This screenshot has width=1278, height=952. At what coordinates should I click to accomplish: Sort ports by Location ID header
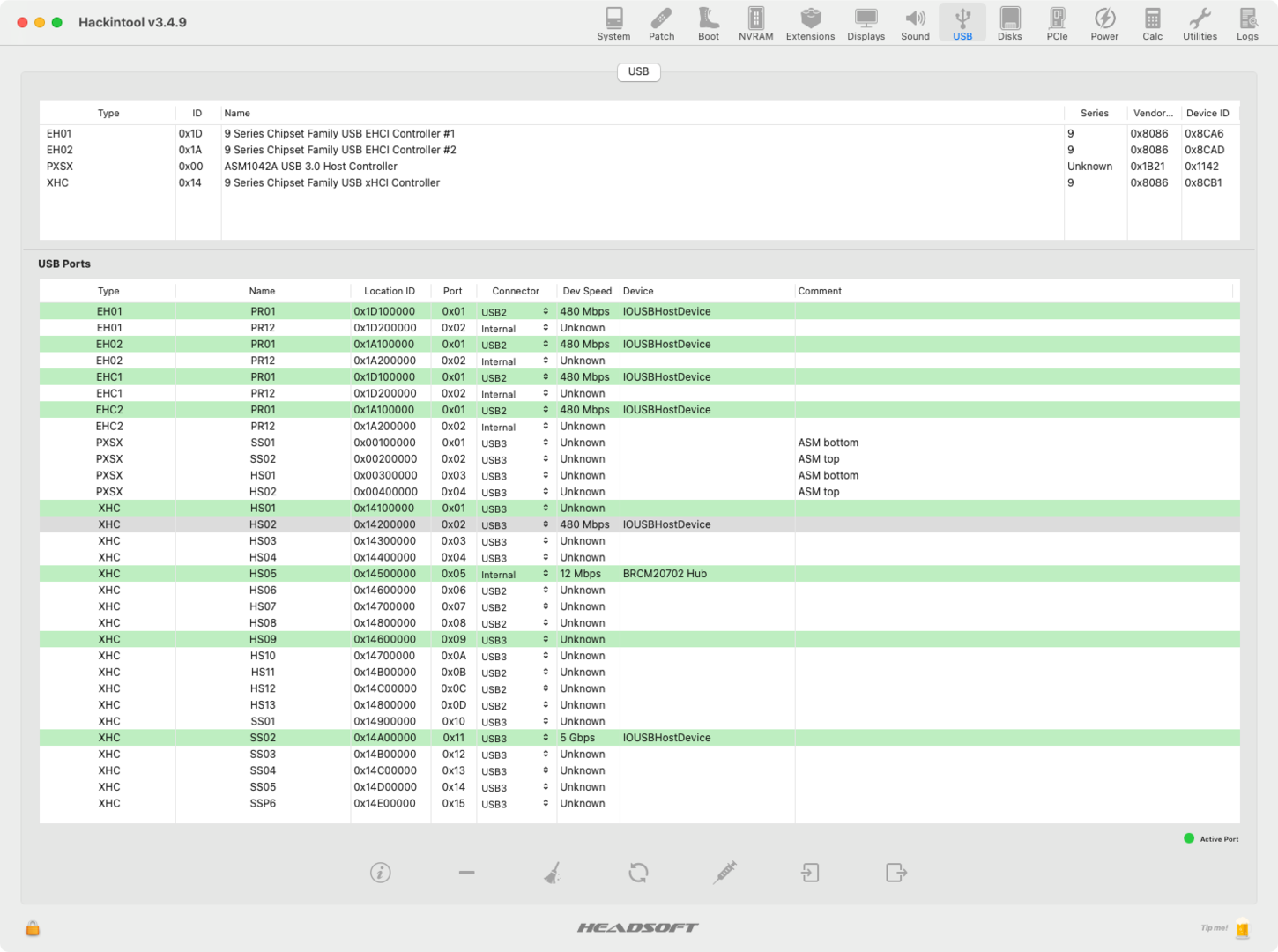[390, 291]
